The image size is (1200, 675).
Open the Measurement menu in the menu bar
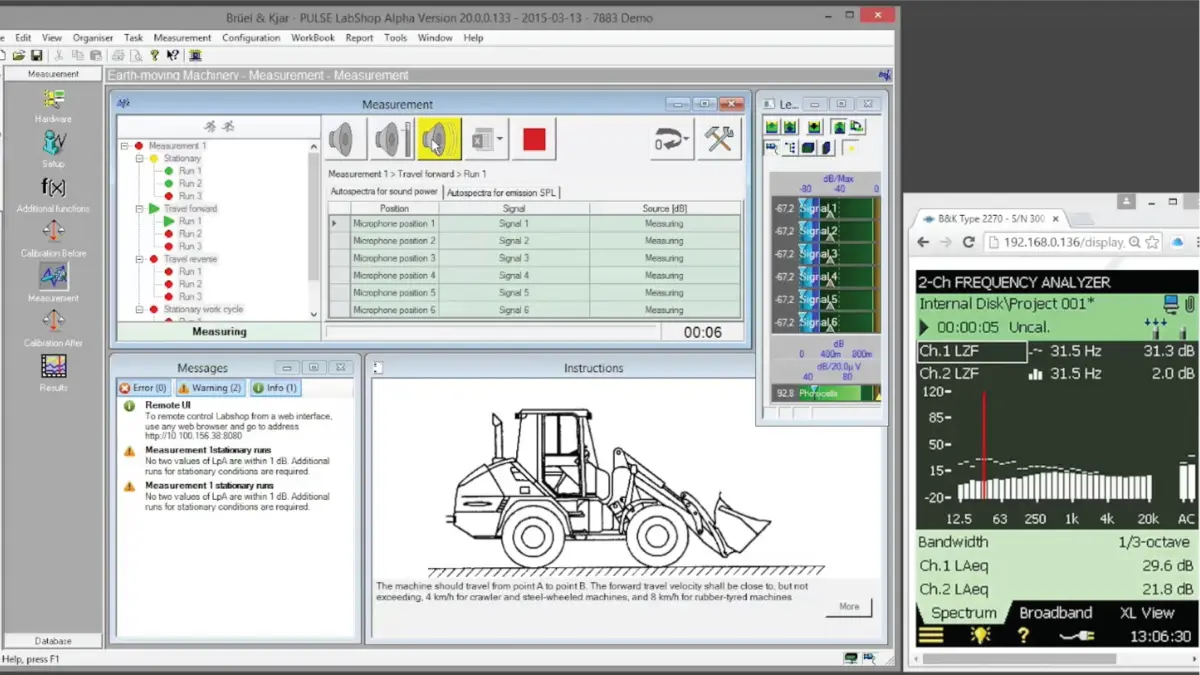[182, 37]
